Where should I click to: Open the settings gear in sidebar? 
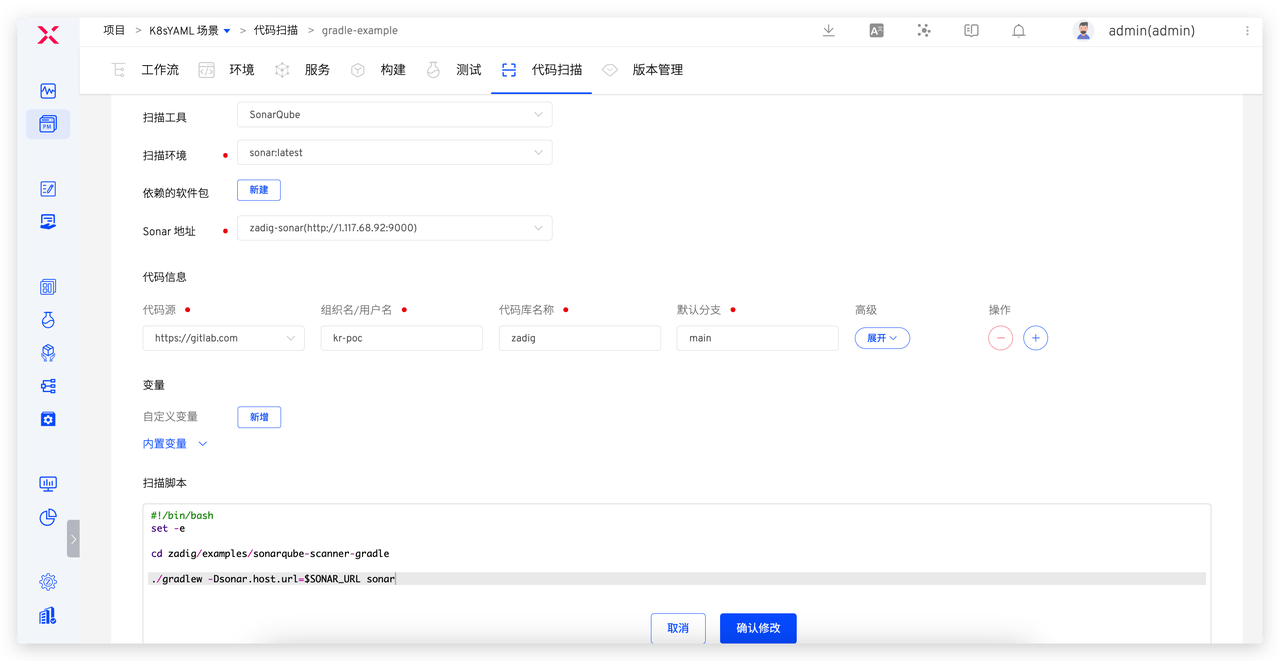click(48, 582)
